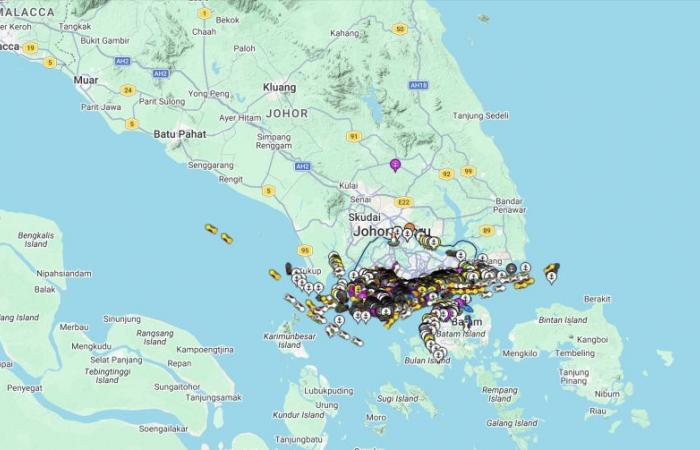Click the route 91 road shield
Viewport: 700px width, 450px height.
pos(353,136)
